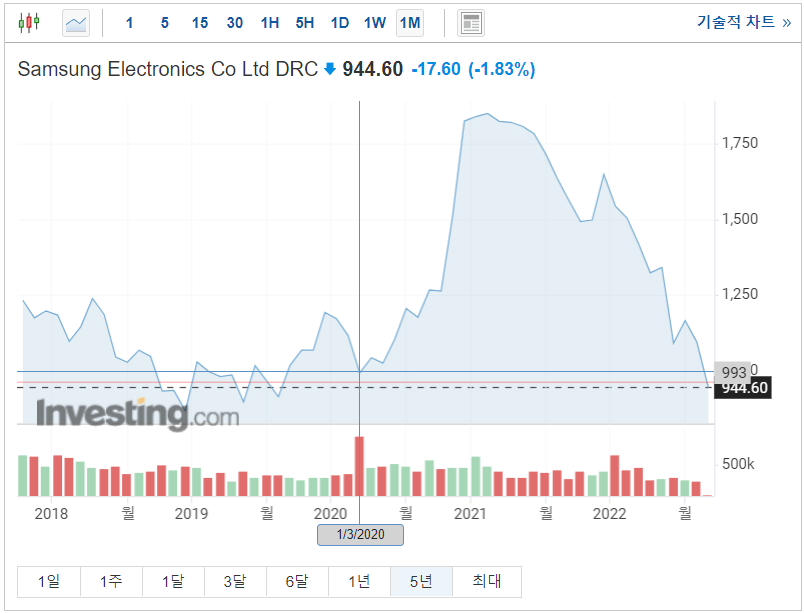Select the 1주 time range tab
This screenshot has height=613, width=804.
[x=111, y=581]
